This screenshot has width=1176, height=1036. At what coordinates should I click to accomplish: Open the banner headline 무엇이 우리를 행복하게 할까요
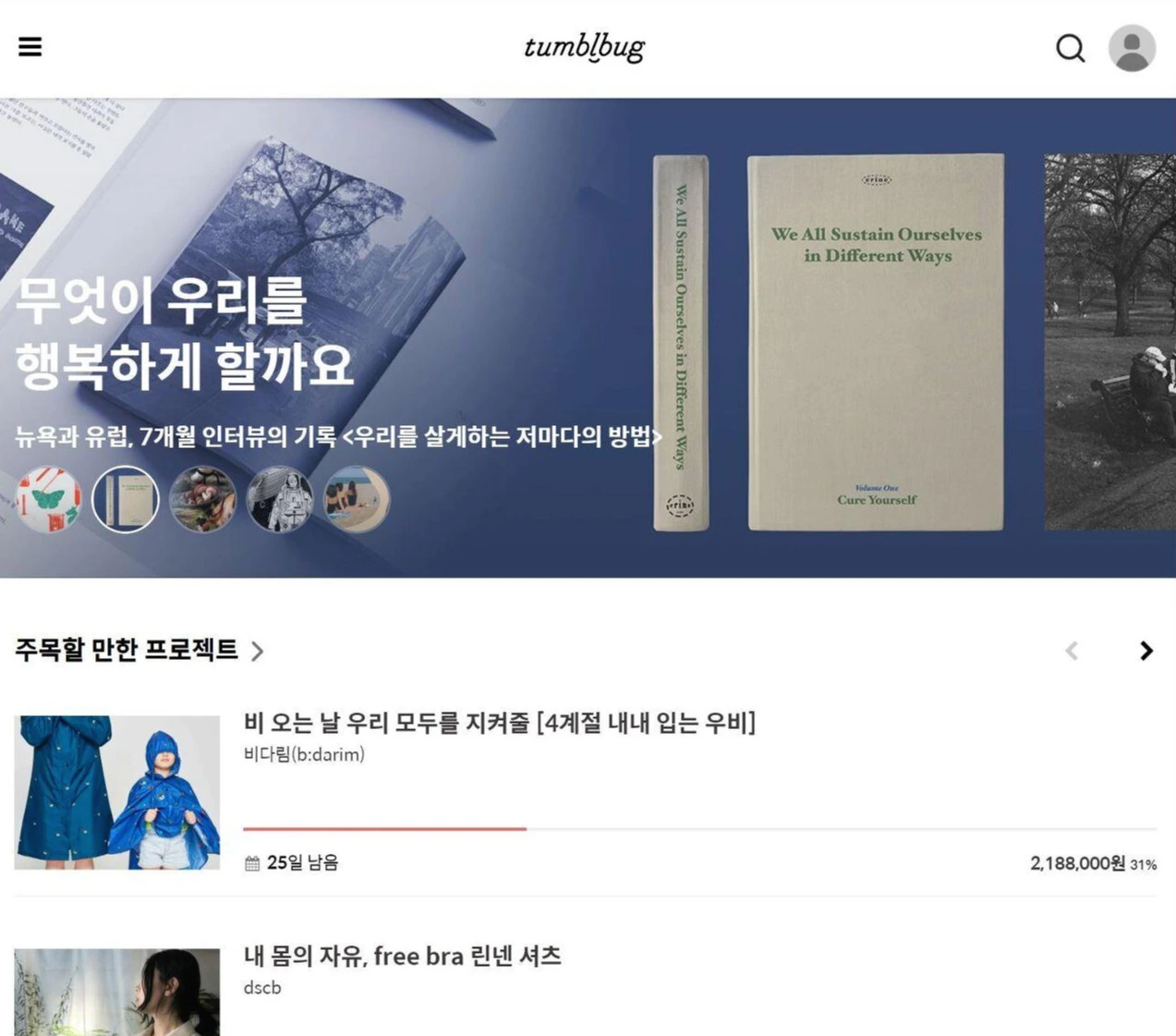click(x=184, y=333)
